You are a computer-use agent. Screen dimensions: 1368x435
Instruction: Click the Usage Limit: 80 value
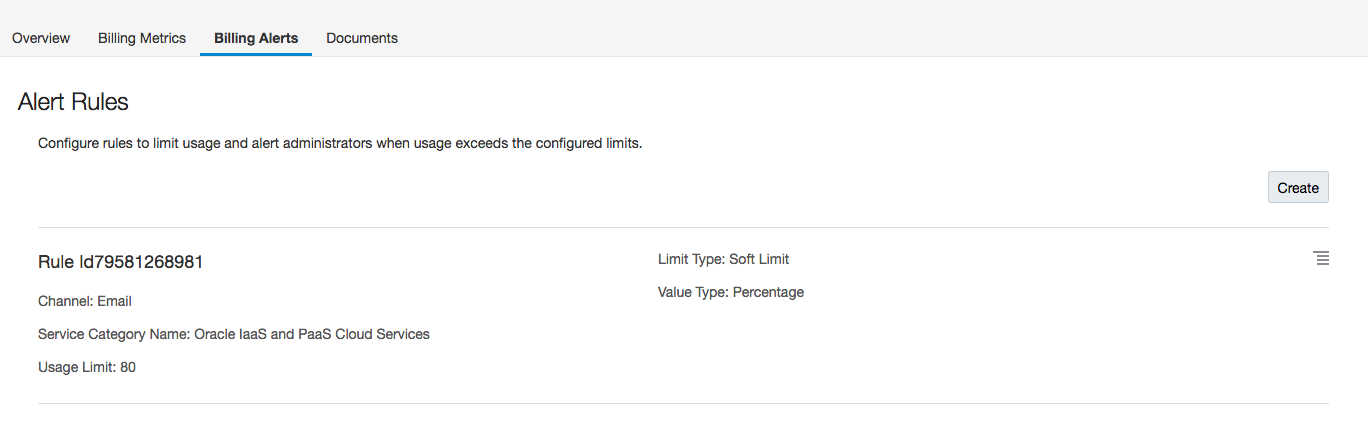(87, 367)
